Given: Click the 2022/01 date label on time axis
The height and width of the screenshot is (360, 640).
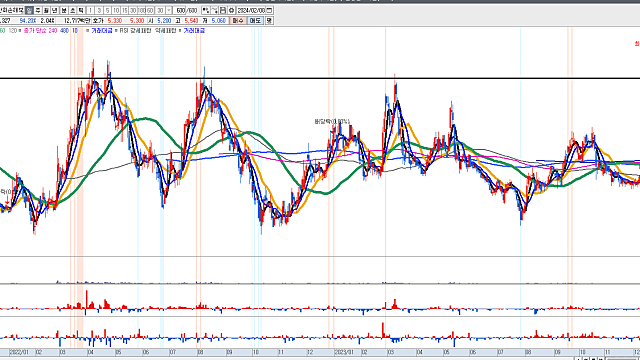Looking at the screenshot, I should 19,352.
